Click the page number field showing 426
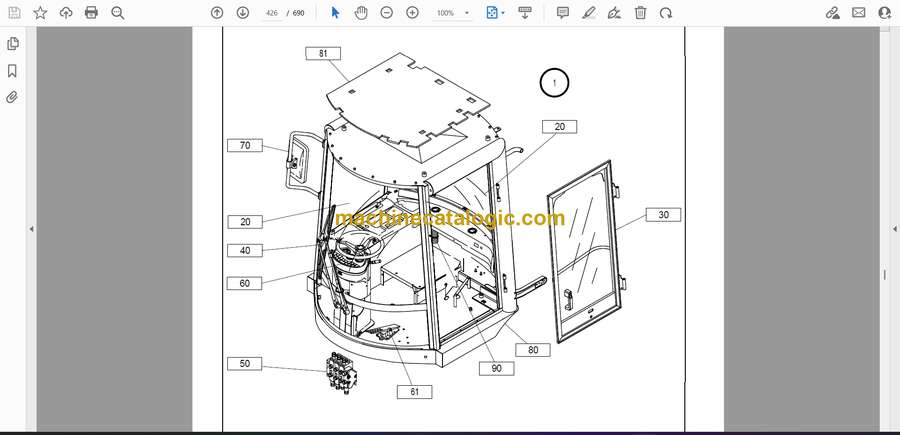The height and width of the screenshot is (435, 900). pos(271,13)
